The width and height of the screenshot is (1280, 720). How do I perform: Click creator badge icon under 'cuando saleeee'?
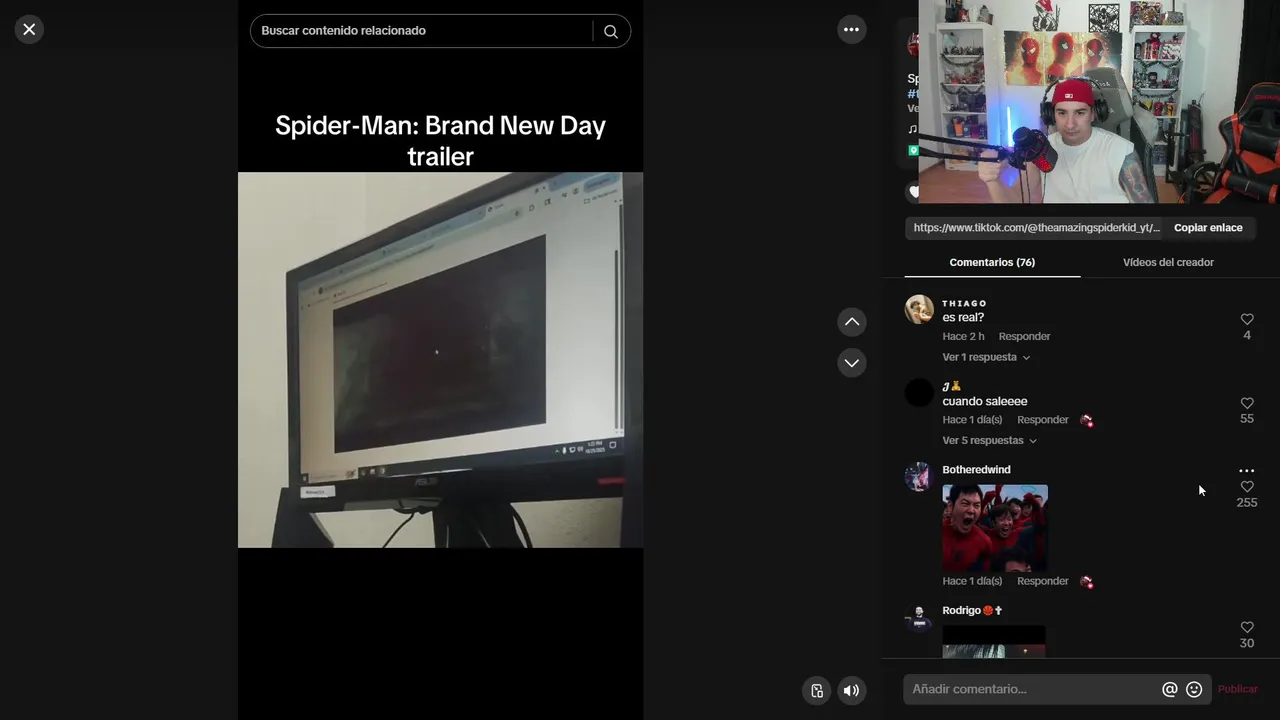click(x=1086, y=421)
